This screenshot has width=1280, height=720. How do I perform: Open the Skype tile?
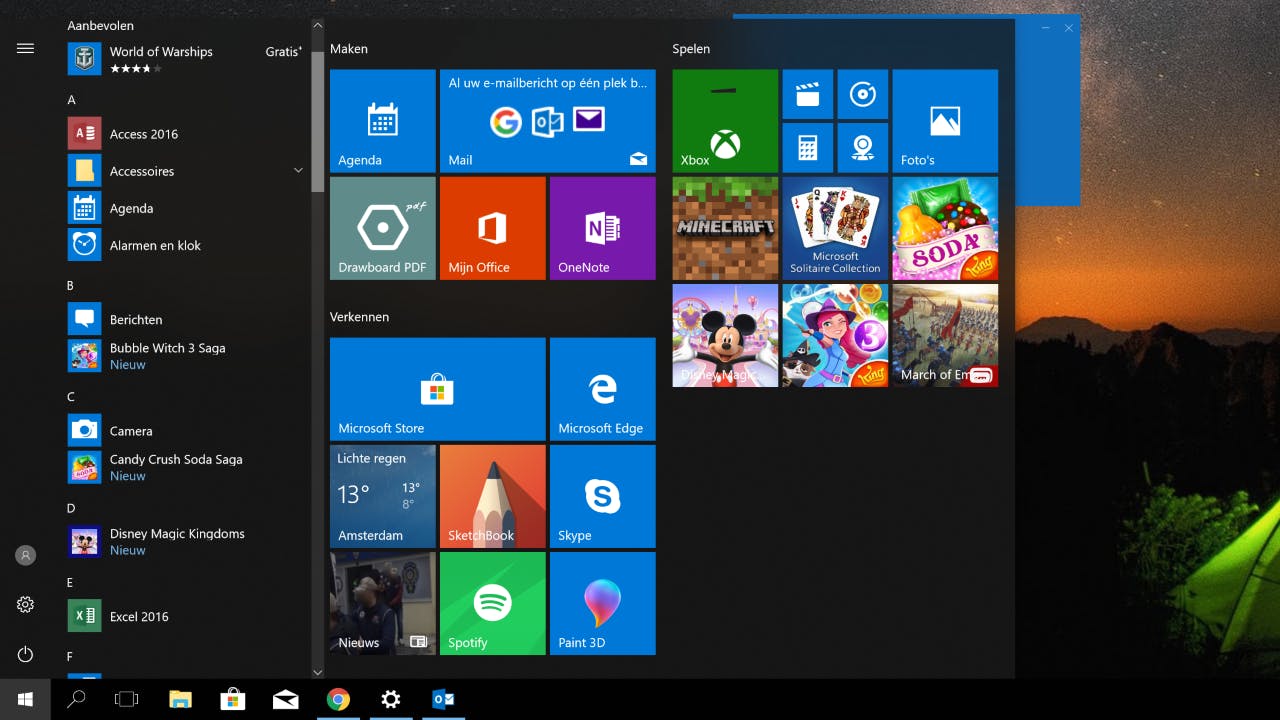click(602, 496)
